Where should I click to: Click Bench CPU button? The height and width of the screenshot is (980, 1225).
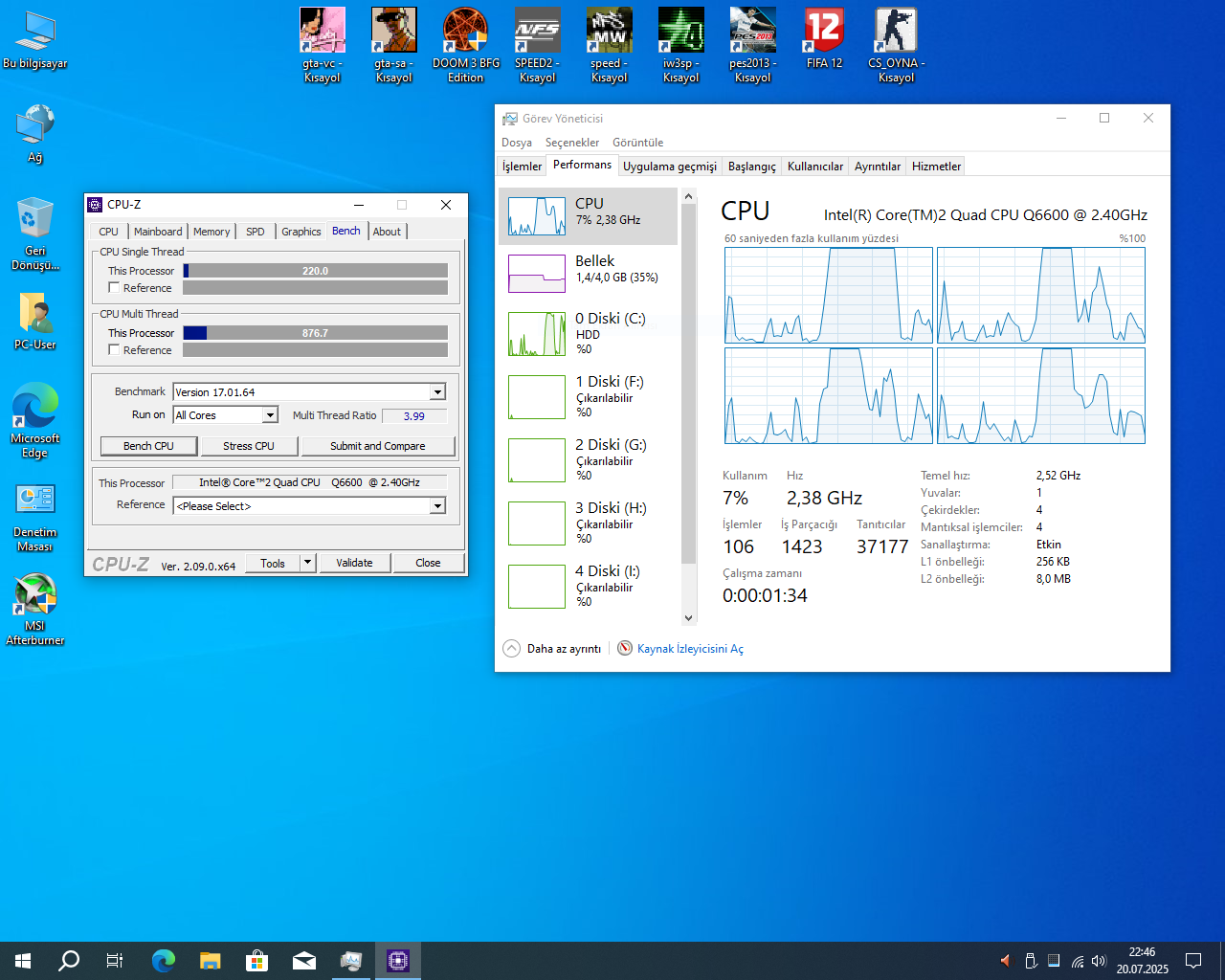[x=148, y=446]
